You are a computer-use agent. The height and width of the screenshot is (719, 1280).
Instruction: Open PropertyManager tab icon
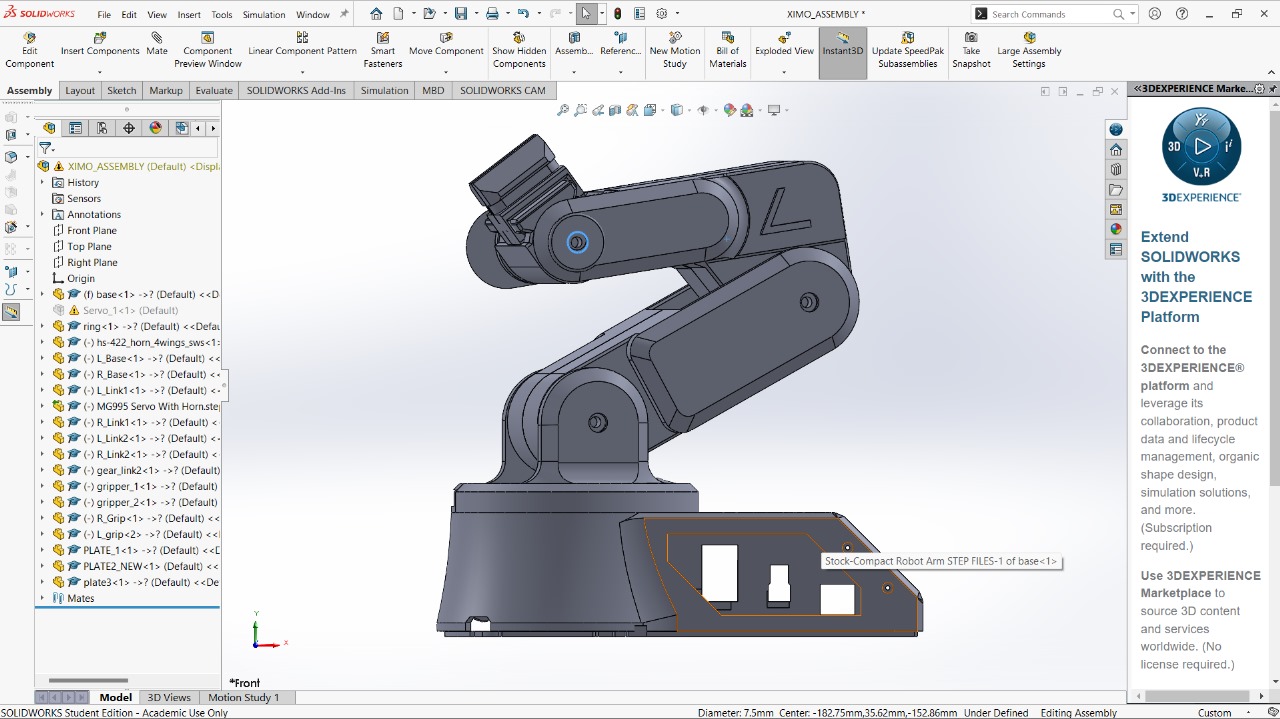(x=75, y=128)
